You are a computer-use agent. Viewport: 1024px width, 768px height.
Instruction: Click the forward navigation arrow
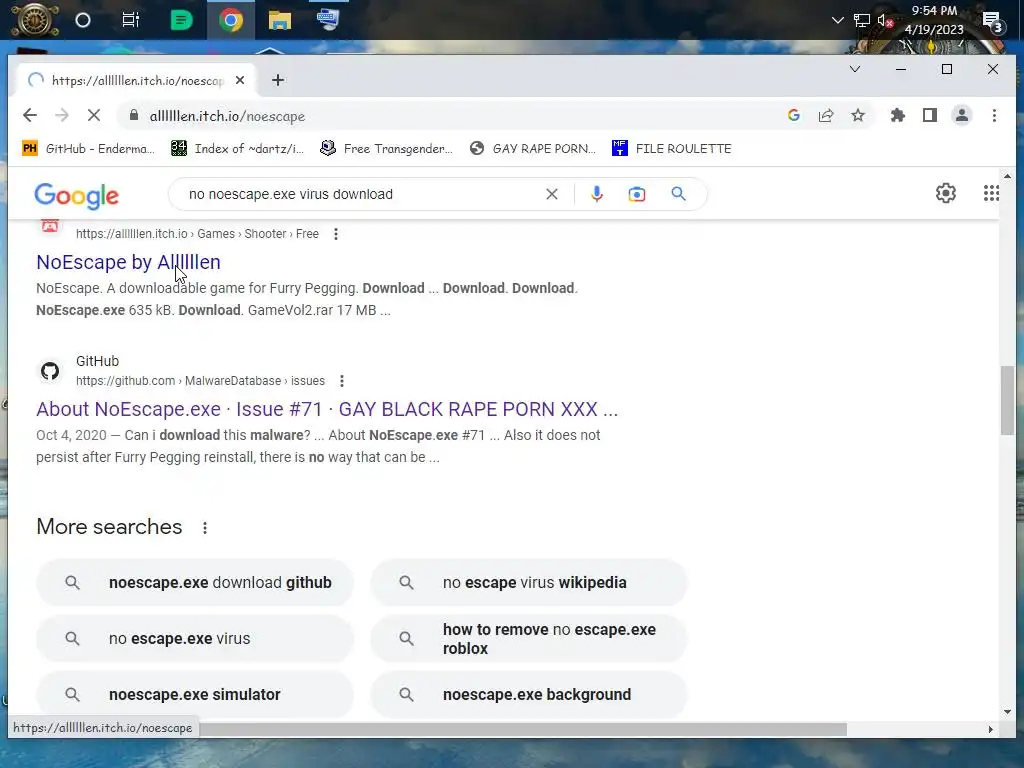pos(62,116)
